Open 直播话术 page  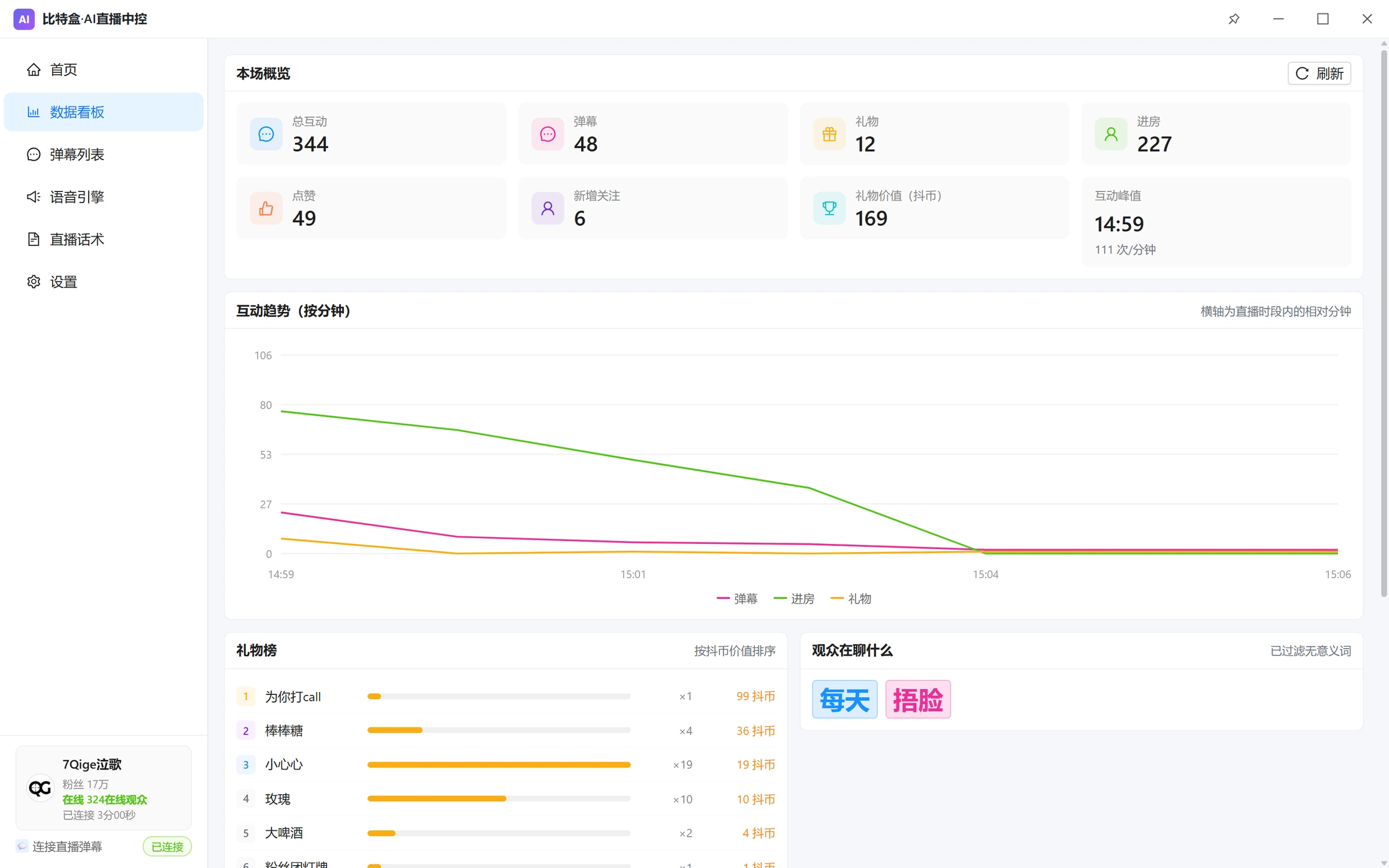104,239
